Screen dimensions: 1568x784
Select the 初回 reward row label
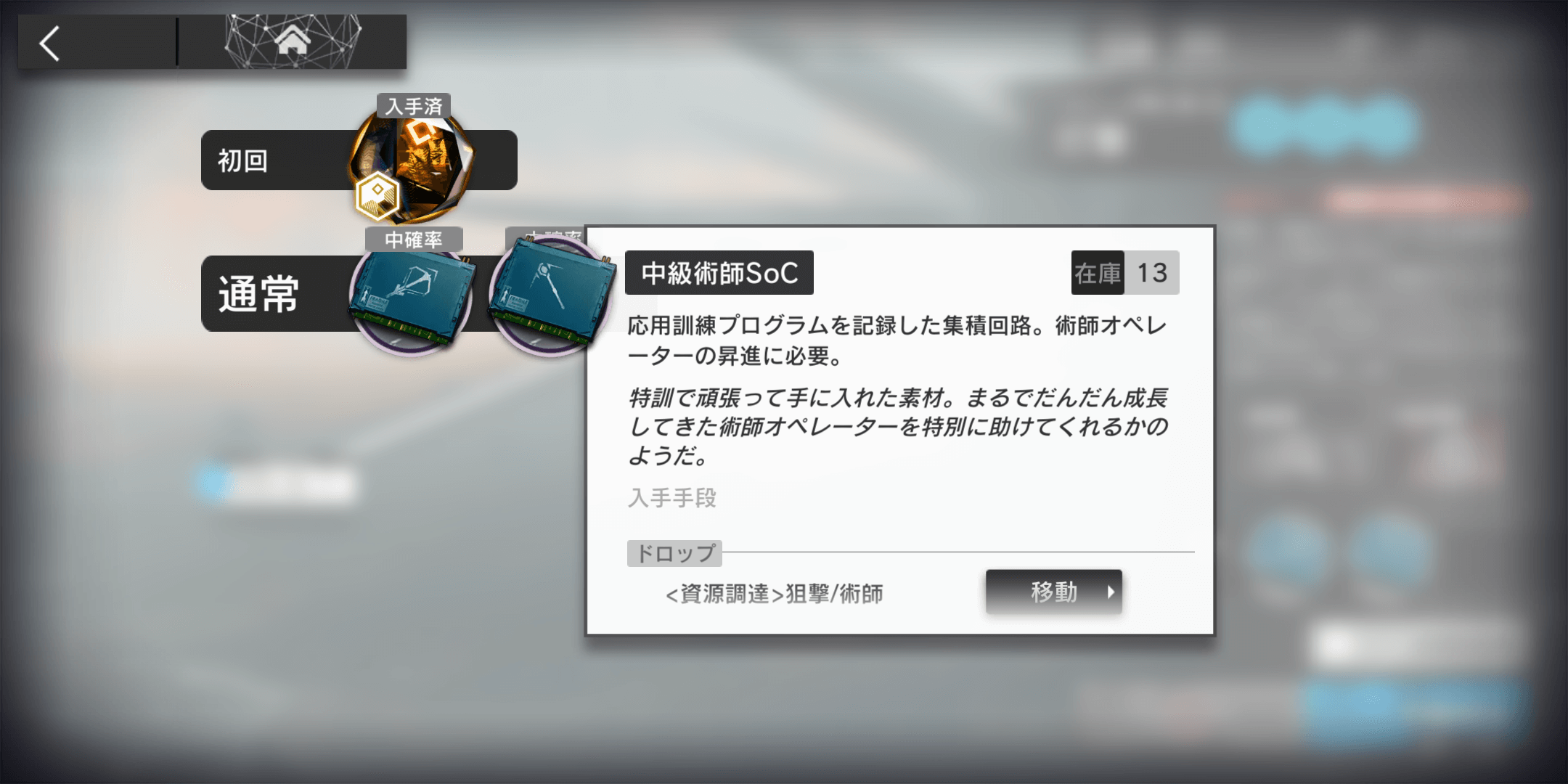pos(243,160)
